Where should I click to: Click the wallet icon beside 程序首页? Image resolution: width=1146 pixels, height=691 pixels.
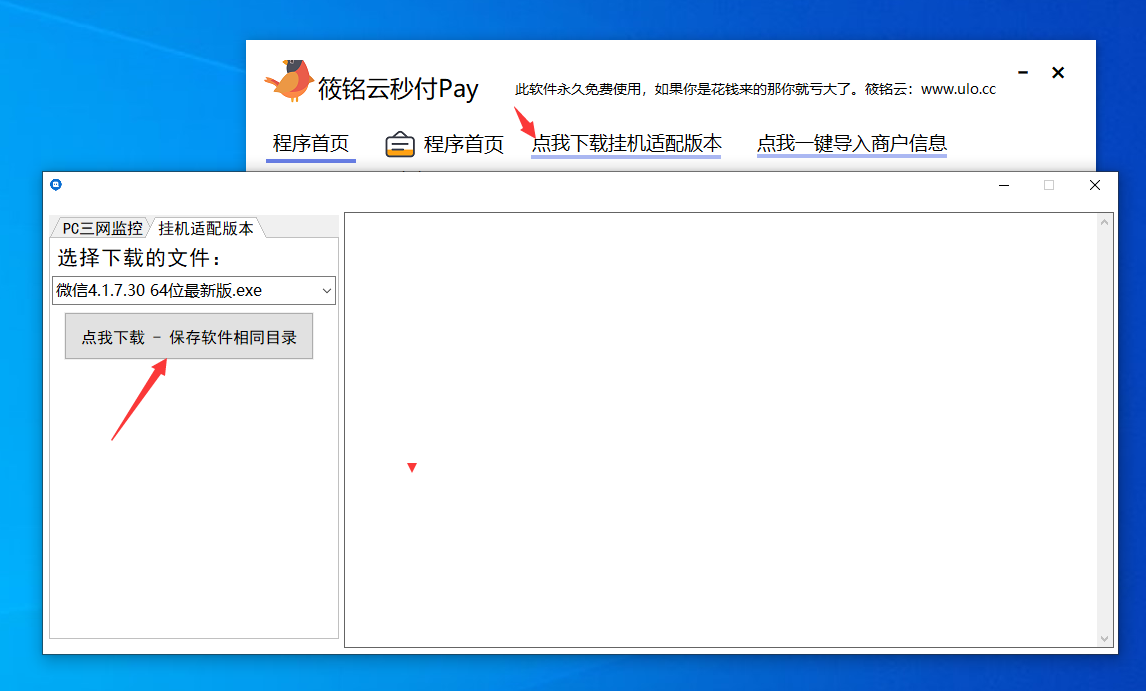tap(400, 144)
